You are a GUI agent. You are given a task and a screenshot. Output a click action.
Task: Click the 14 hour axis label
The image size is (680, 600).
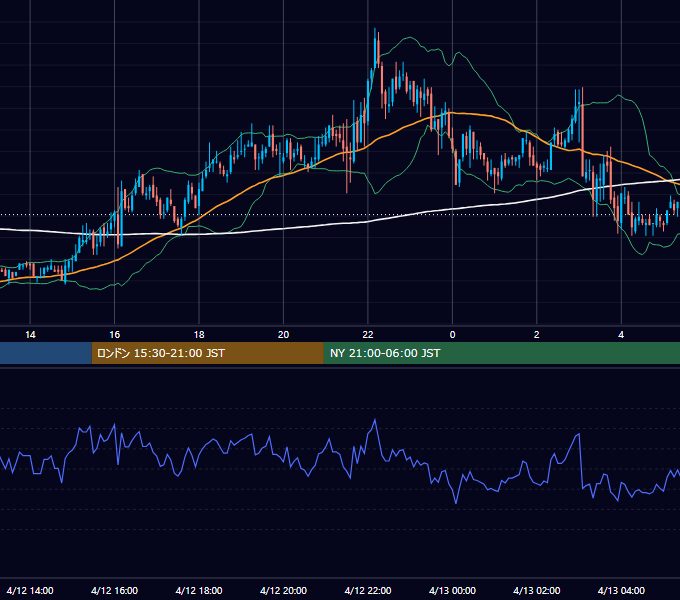coord(30,335)
